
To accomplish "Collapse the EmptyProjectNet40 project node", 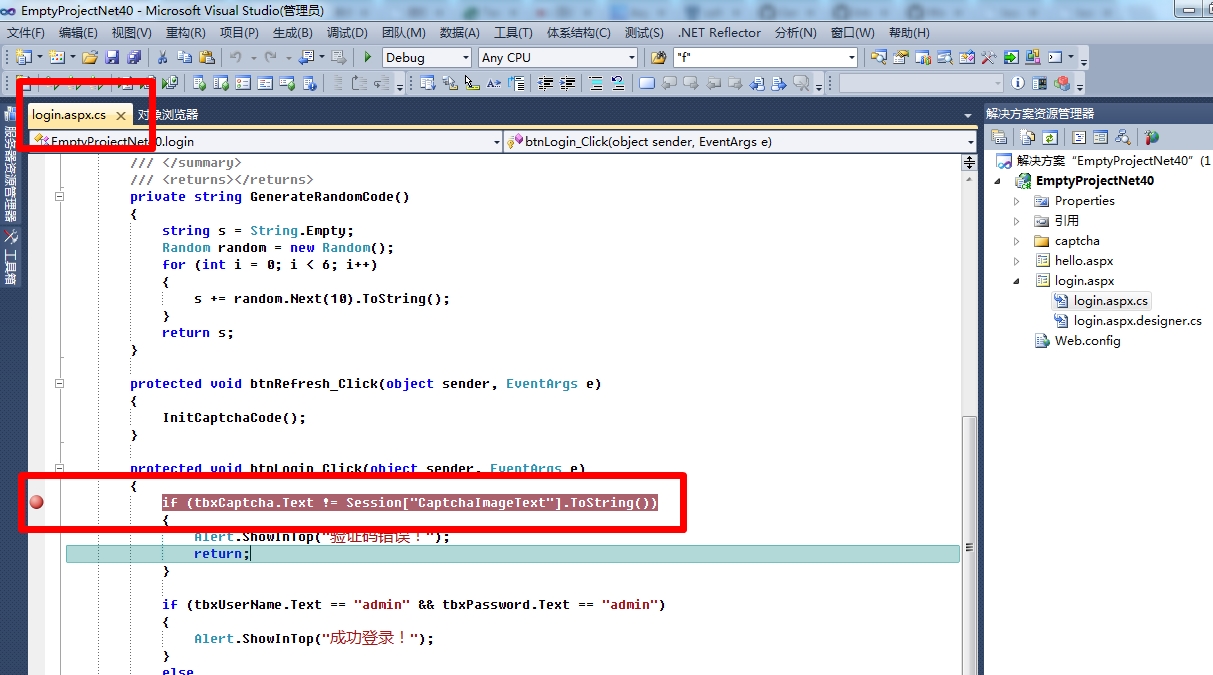I will click(997, 181).
